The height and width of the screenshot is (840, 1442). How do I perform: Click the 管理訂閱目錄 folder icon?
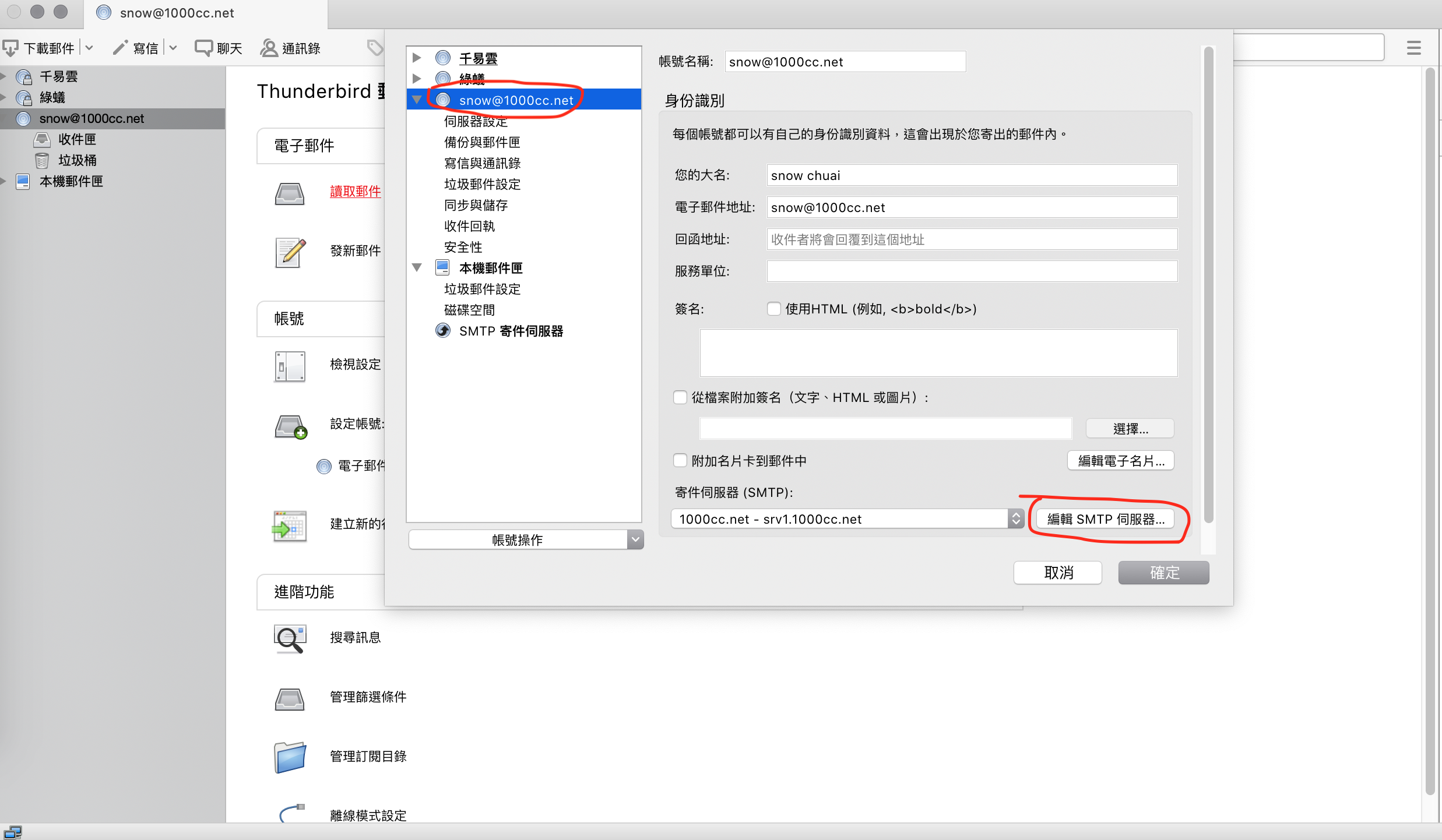click(290, 757)
